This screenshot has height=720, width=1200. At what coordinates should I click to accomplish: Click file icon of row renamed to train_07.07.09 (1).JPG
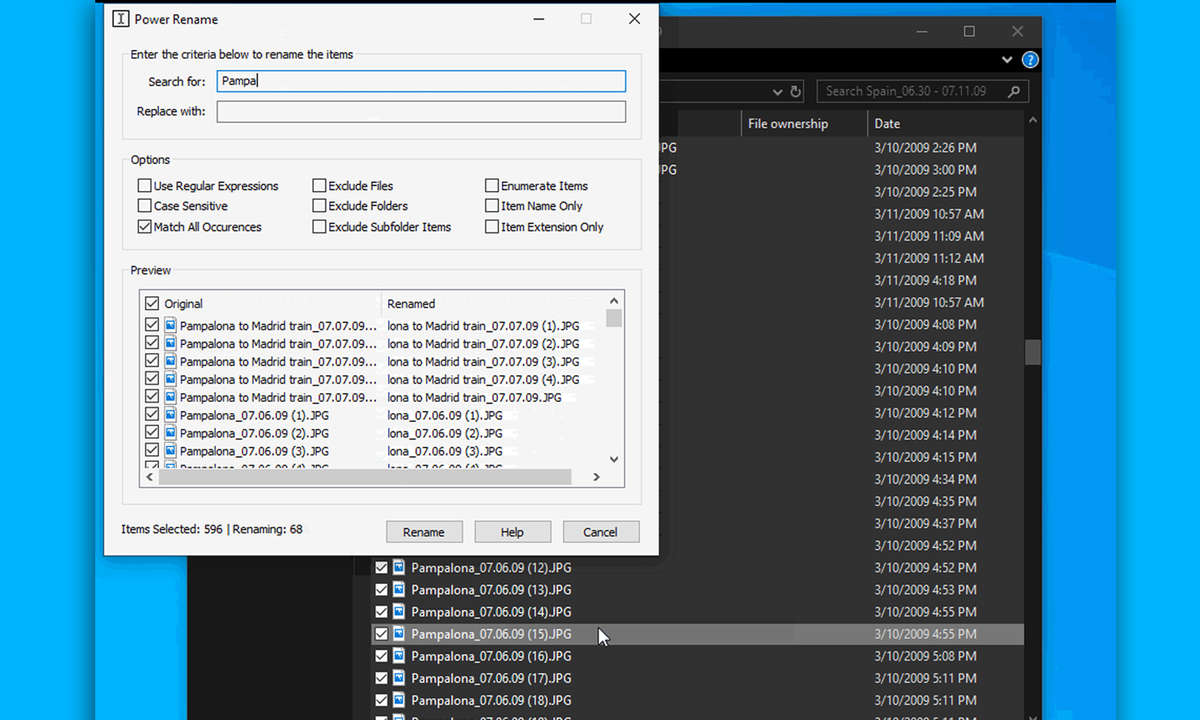pyautogui.click(x=170, y=325)
